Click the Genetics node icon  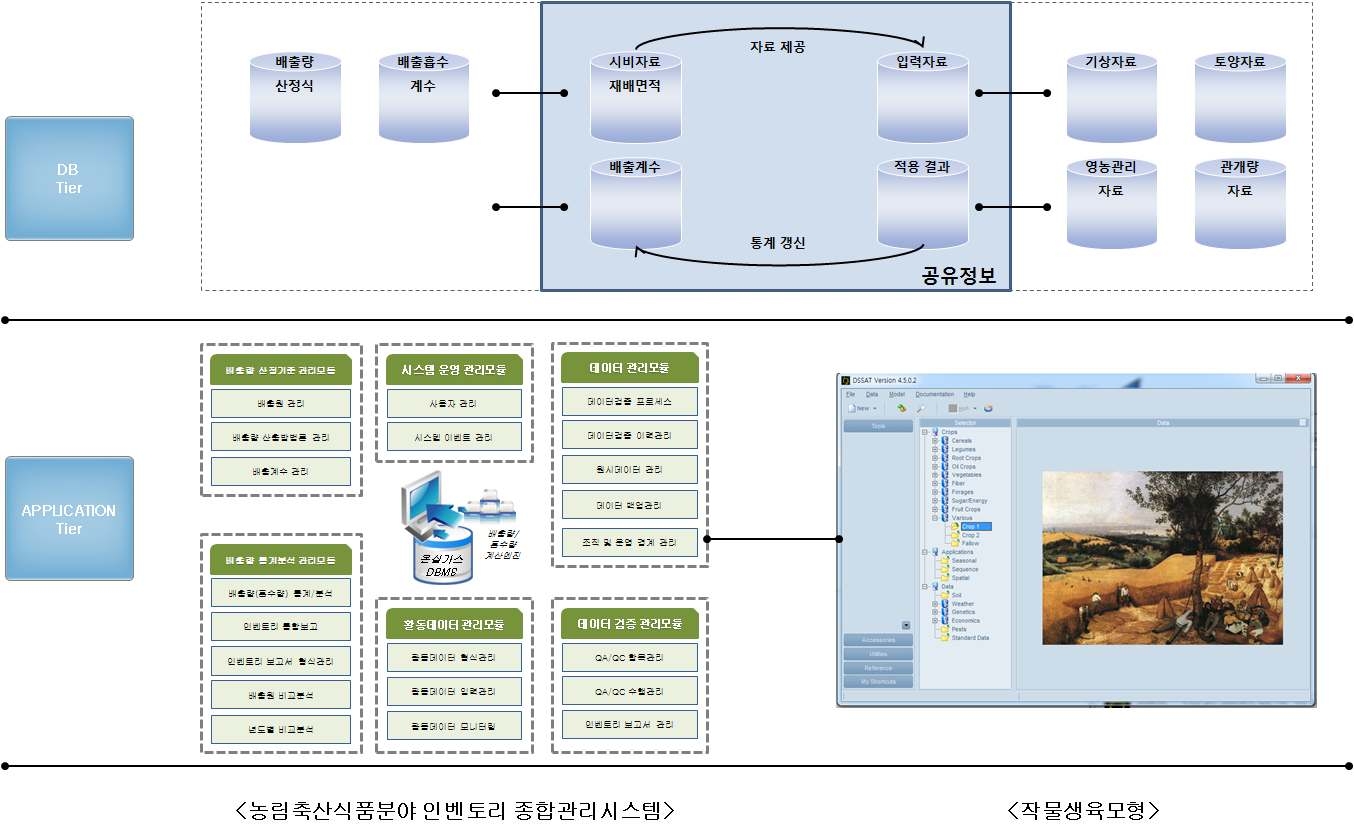coord(945,612)
